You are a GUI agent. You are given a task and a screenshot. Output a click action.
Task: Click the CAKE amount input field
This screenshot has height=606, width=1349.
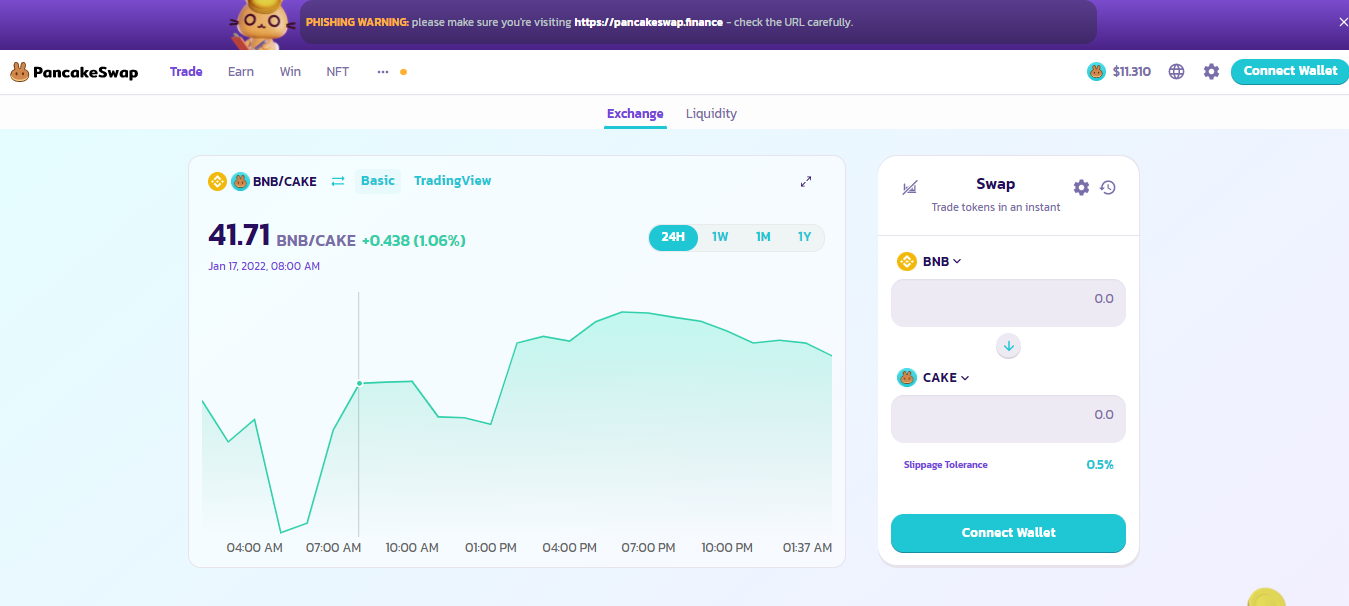(1008, 419)
